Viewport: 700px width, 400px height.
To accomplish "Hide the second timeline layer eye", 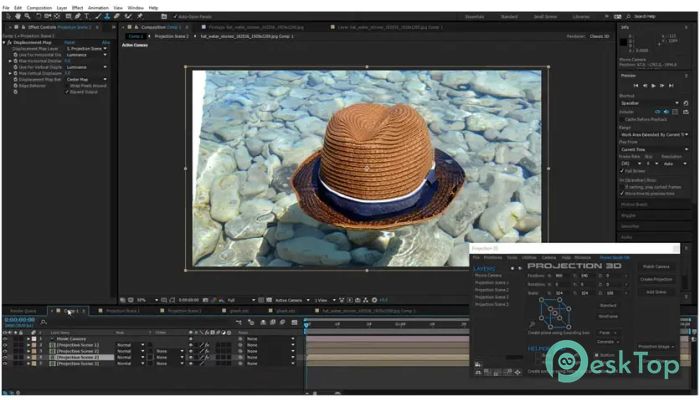I will pyautogui.click(x=5, y=345).
